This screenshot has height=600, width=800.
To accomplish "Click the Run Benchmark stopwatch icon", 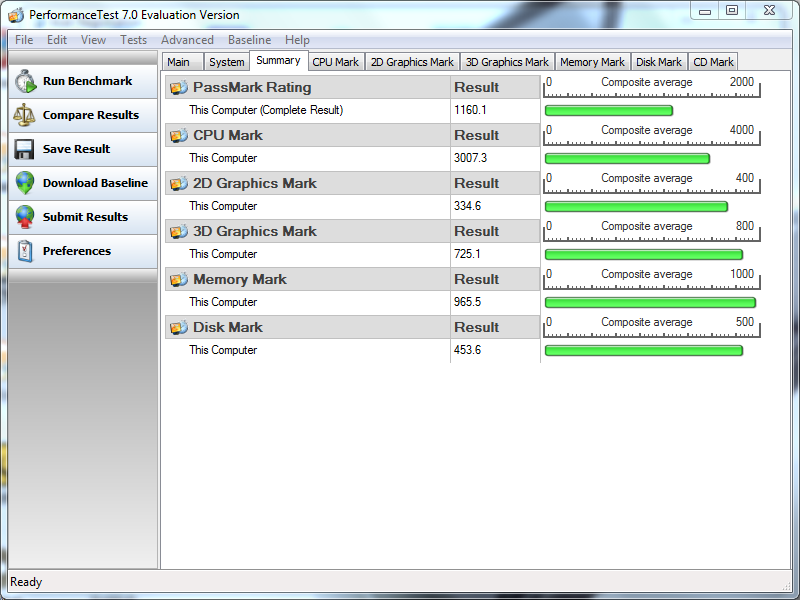I will (x=26, y=82).
